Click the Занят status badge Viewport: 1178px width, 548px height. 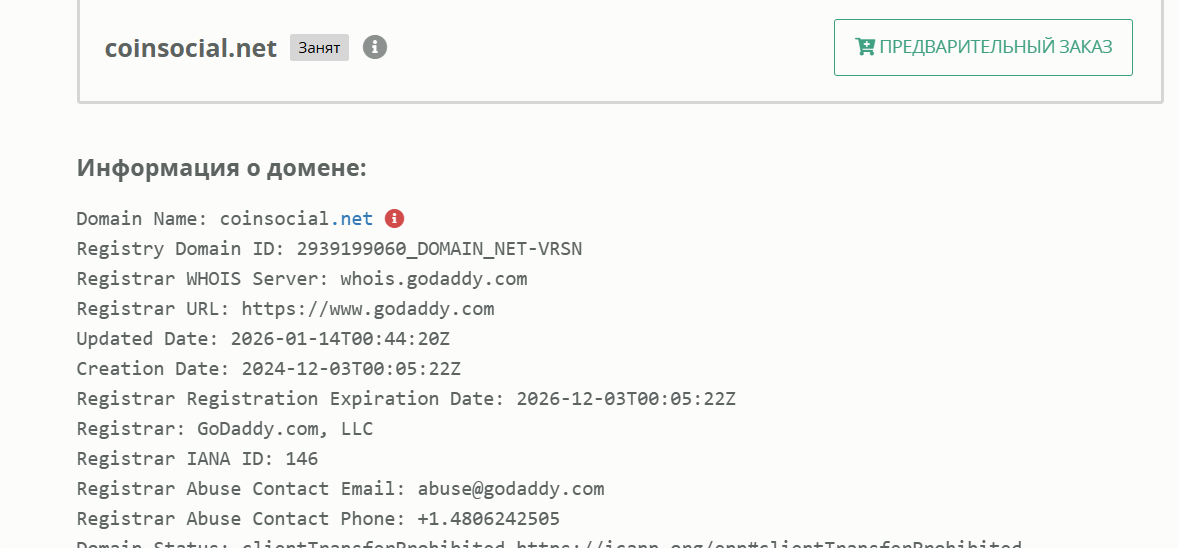319,48
